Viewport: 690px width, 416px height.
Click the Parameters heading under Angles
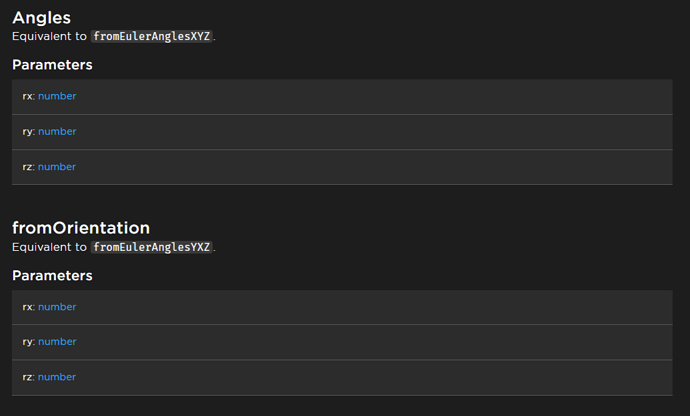point(52,65)
